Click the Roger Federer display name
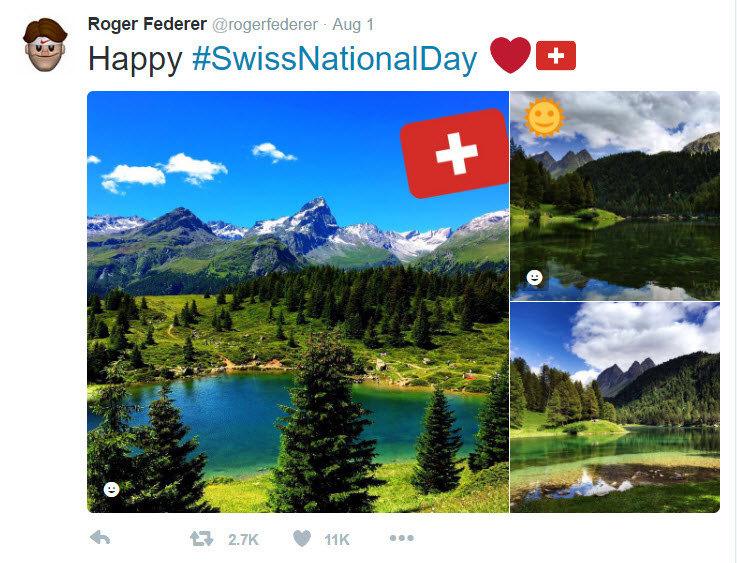Viewport: 737px width, 563px height. tap(147, 23)
